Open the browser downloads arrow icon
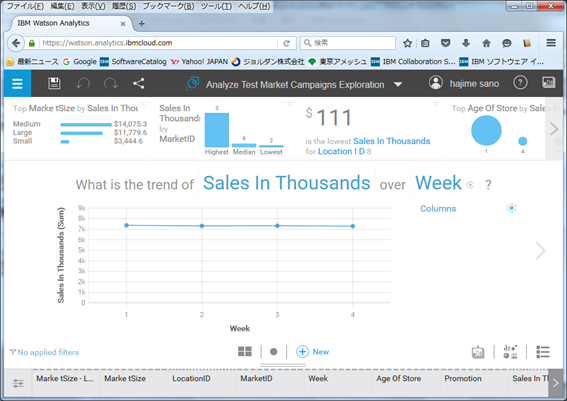 (x=466, y=43)
